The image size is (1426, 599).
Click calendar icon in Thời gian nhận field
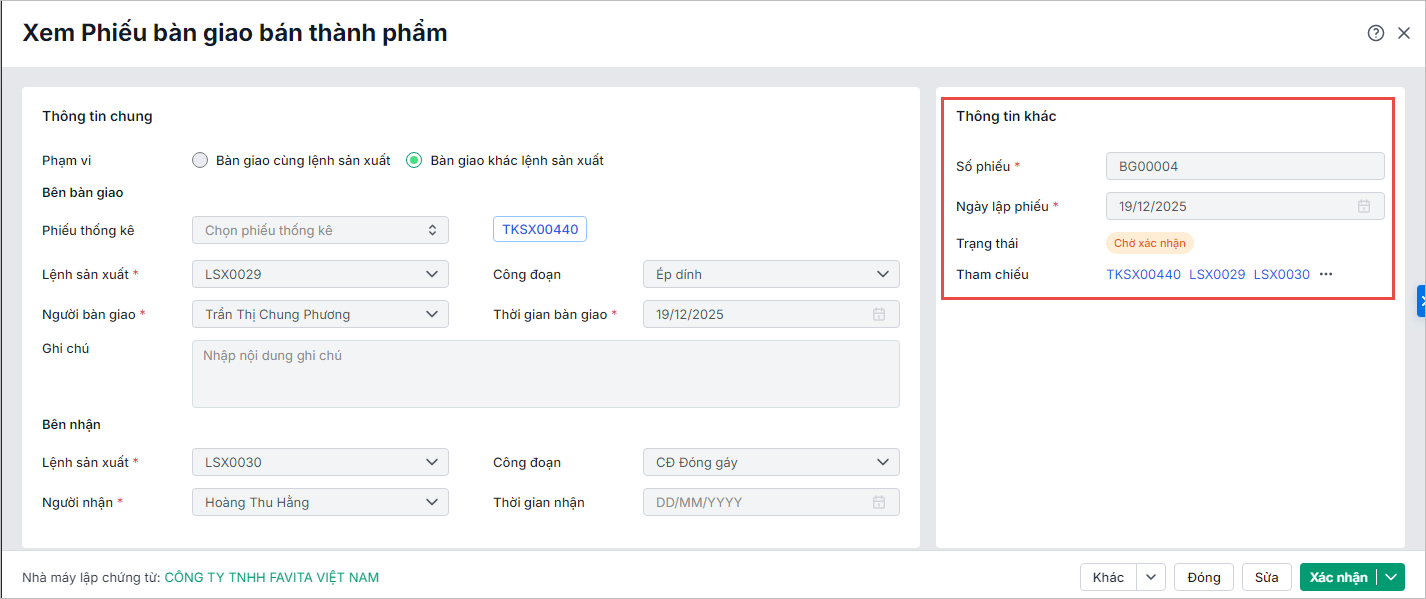[879, 502]
